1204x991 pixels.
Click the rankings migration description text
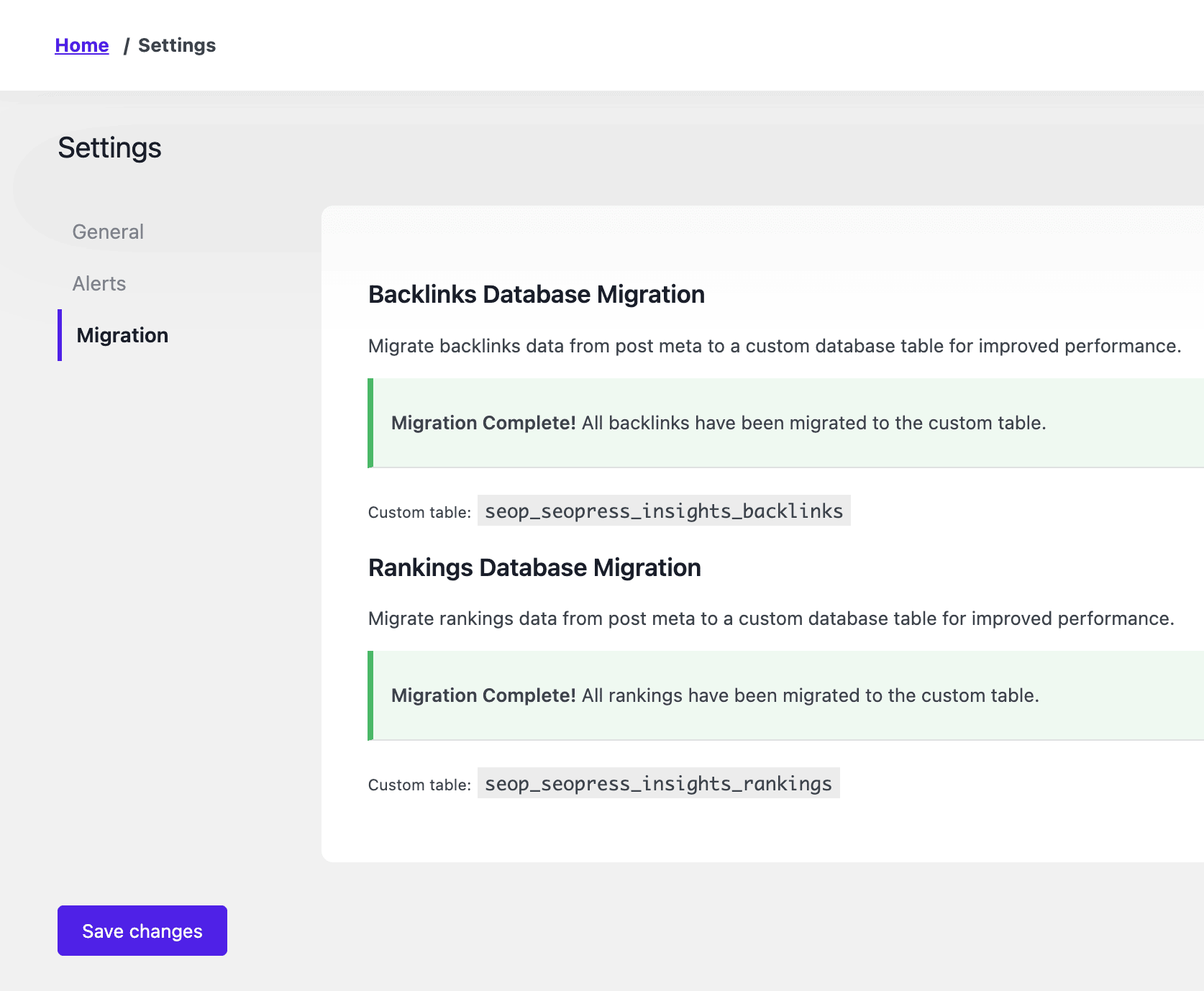(x=770, y=618)
